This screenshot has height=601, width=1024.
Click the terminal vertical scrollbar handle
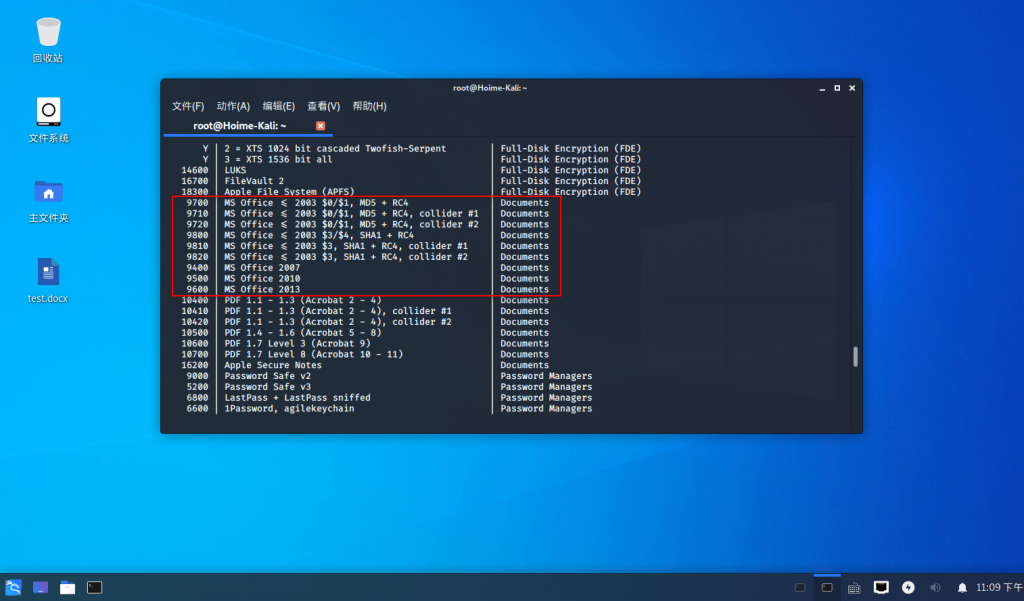pos(855,357)
